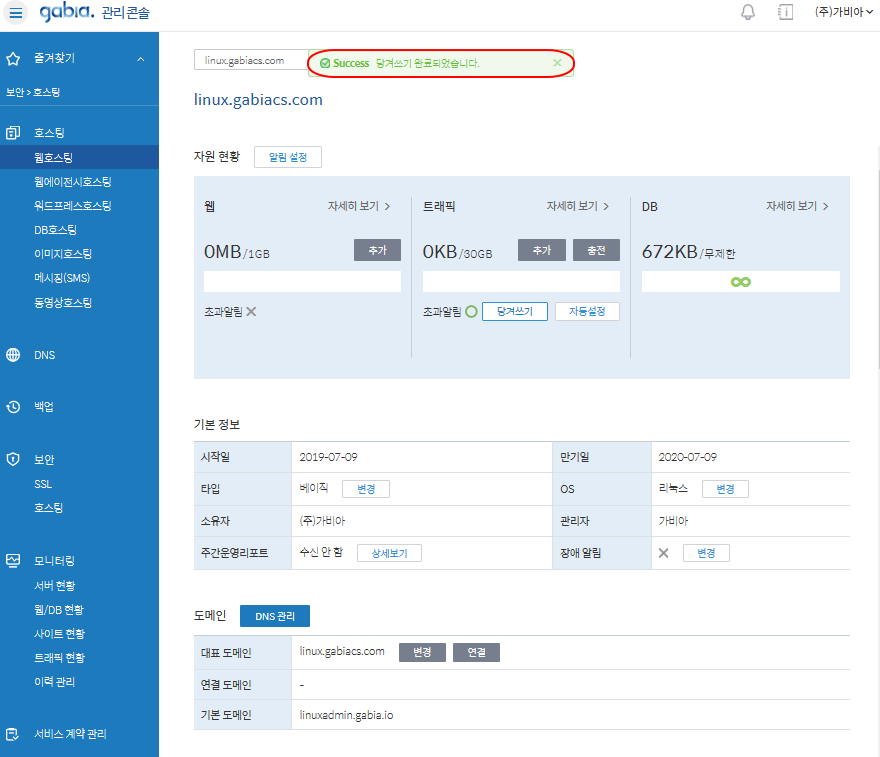This screenshot has height=757, width=880.
Task: Open the info guide icon in header
Action: [x=786, y=12]
